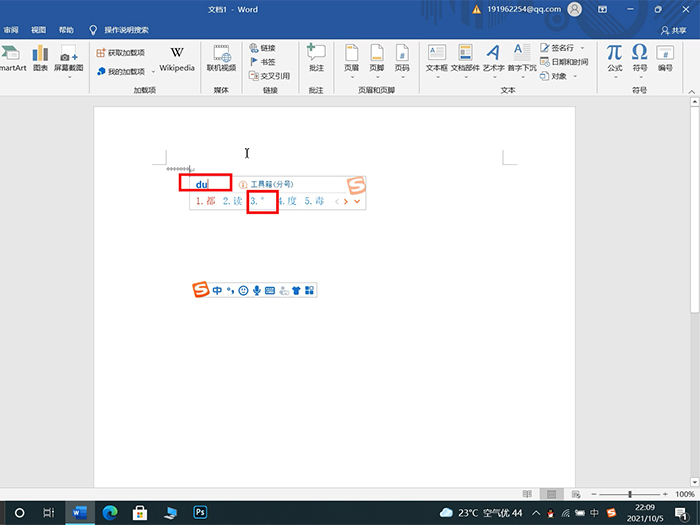Open 交叉引用 cross-reference

[270, 76]
